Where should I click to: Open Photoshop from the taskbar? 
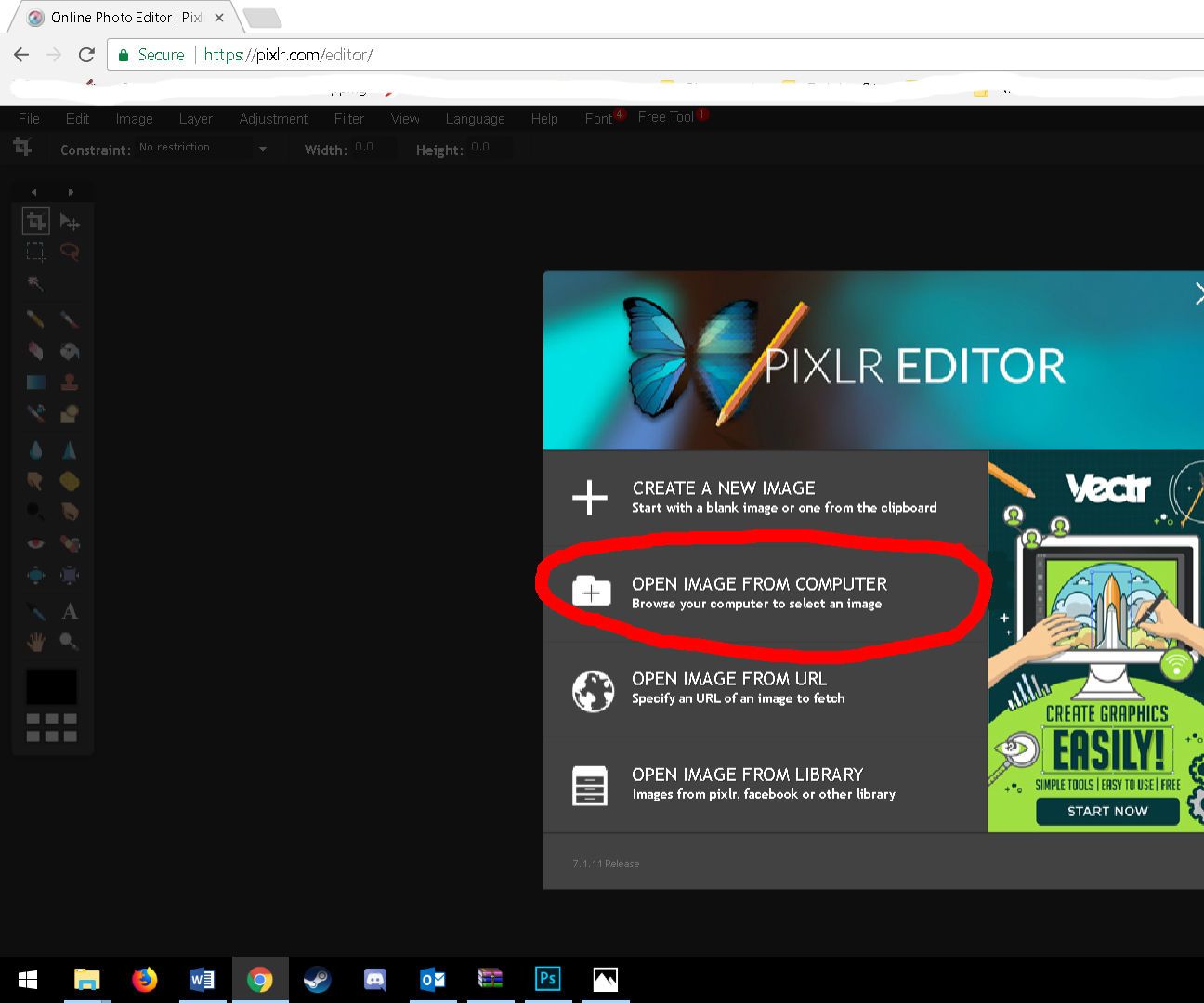[x=547, y=980]
